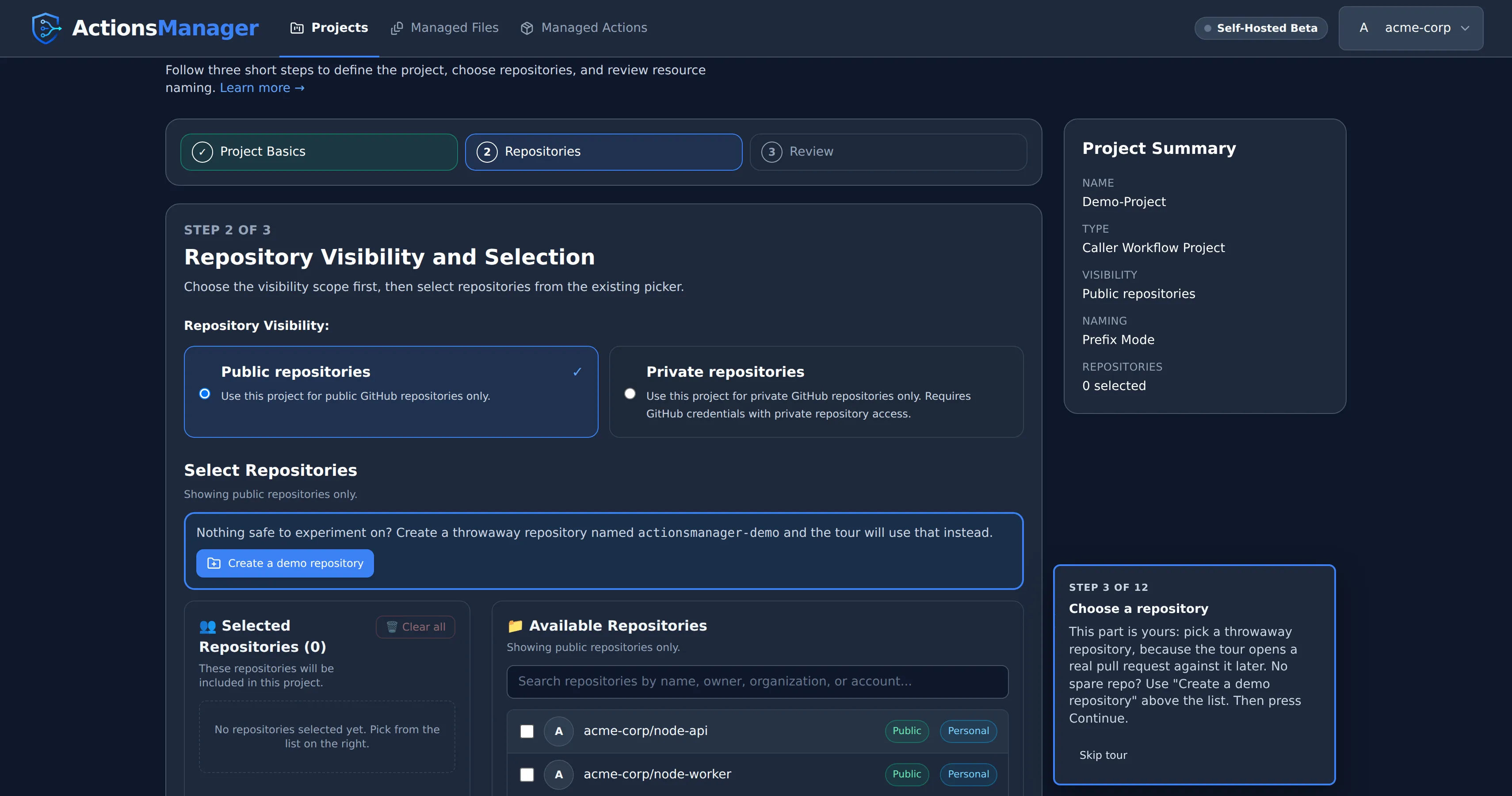Open the acme-corp account dropdown
This screenshot has height=796, width=1512.
1410,28
